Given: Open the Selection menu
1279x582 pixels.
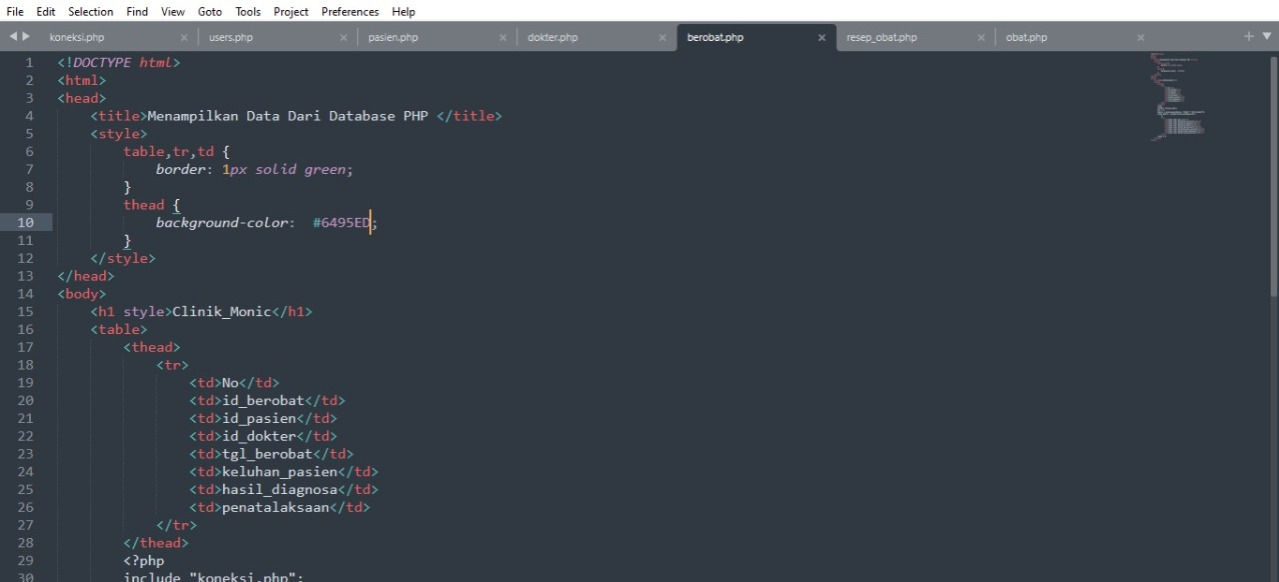Looking at the screenshot, I should pos(91,12).
